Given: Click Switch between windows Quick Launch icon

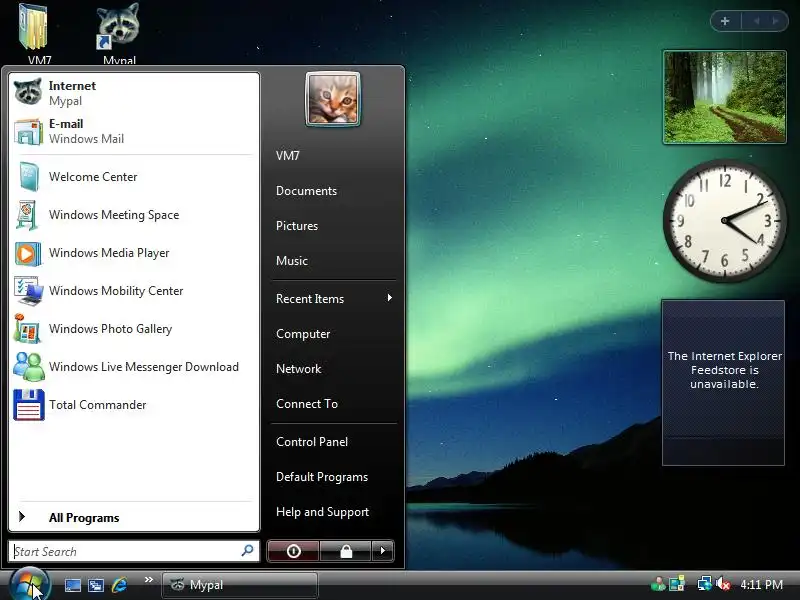Looking at the screenshot, I should (96, 585).
